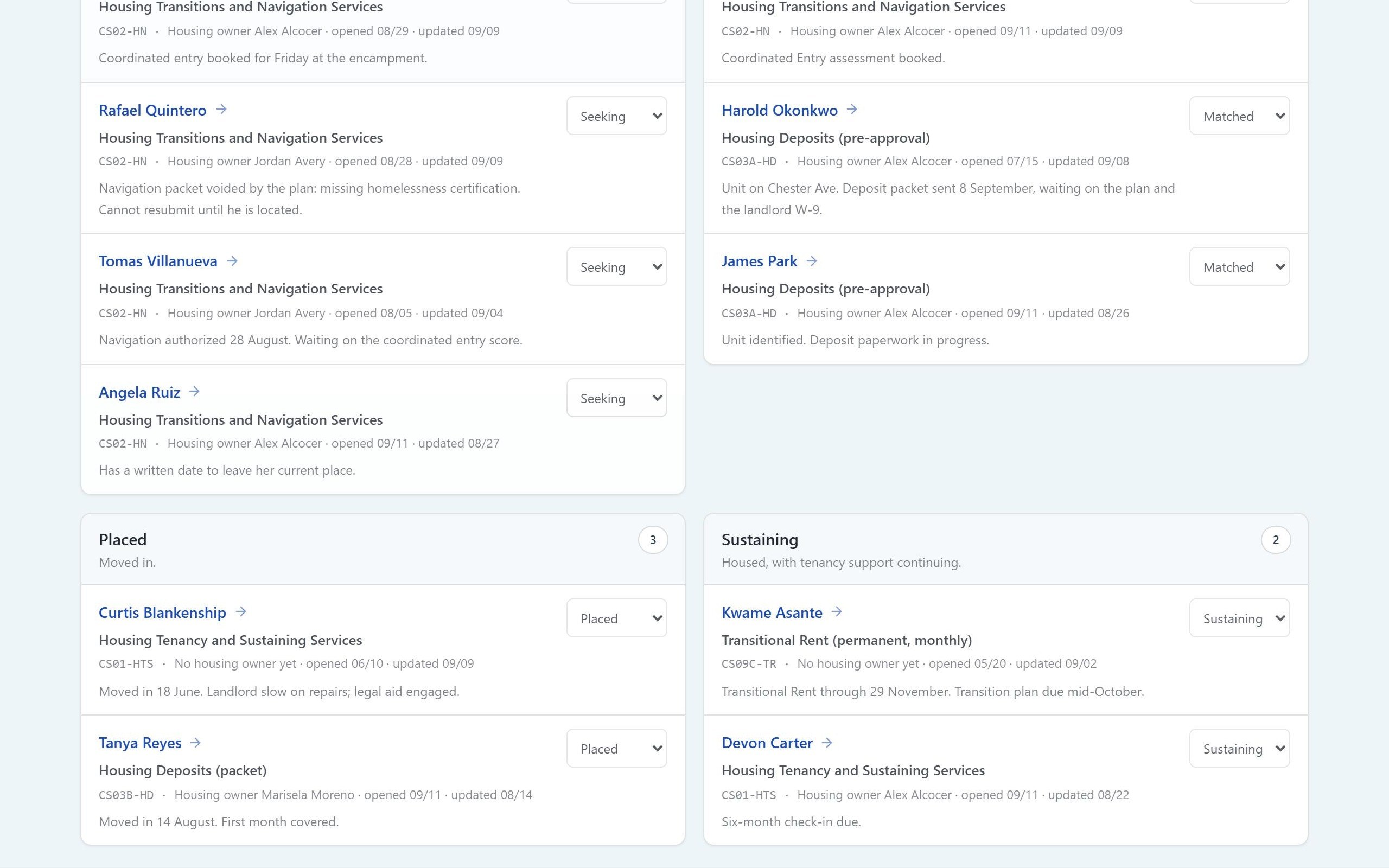
Task: Open Devon Carter's client record link
Action: pyautogui.click(x=767, y=743)
